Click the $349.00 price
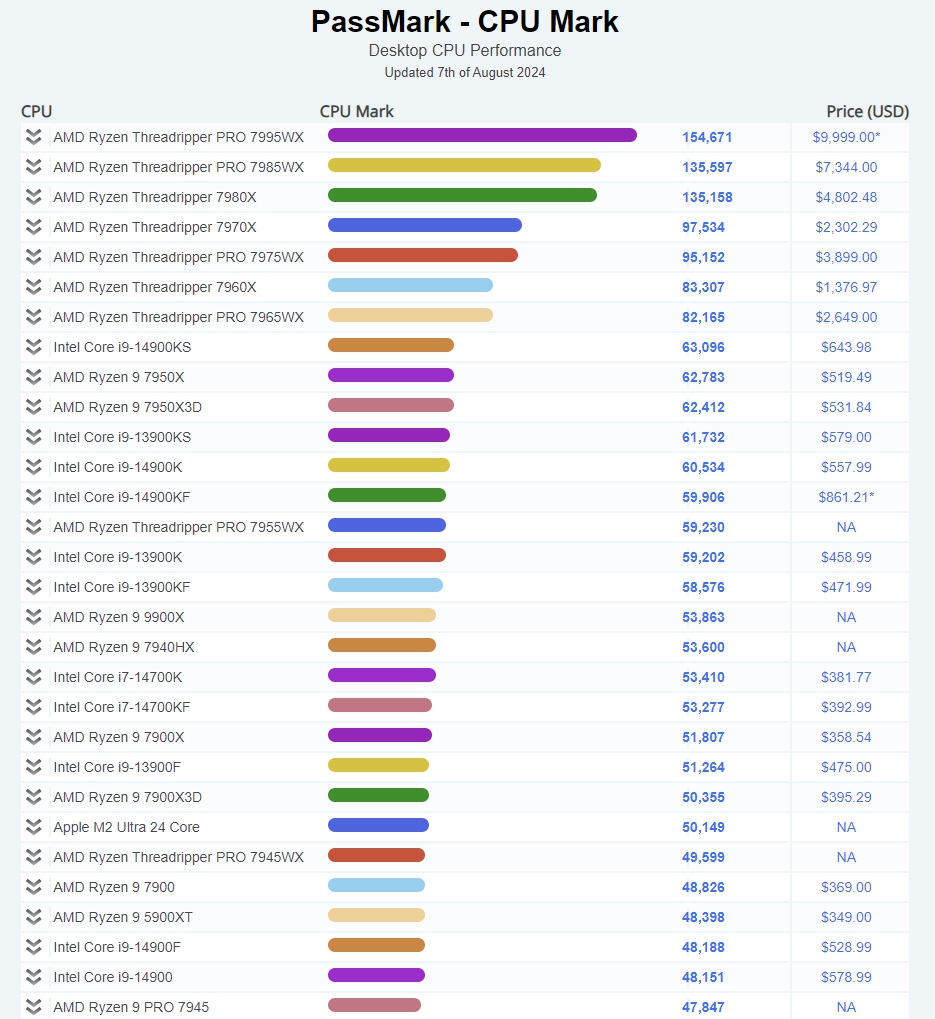935x1019 pixels. pyautogui.click(x=846, y=917)
